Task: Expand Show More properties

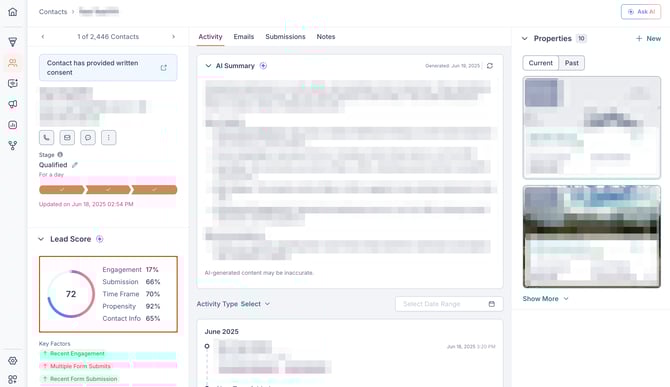Action: 545,299
